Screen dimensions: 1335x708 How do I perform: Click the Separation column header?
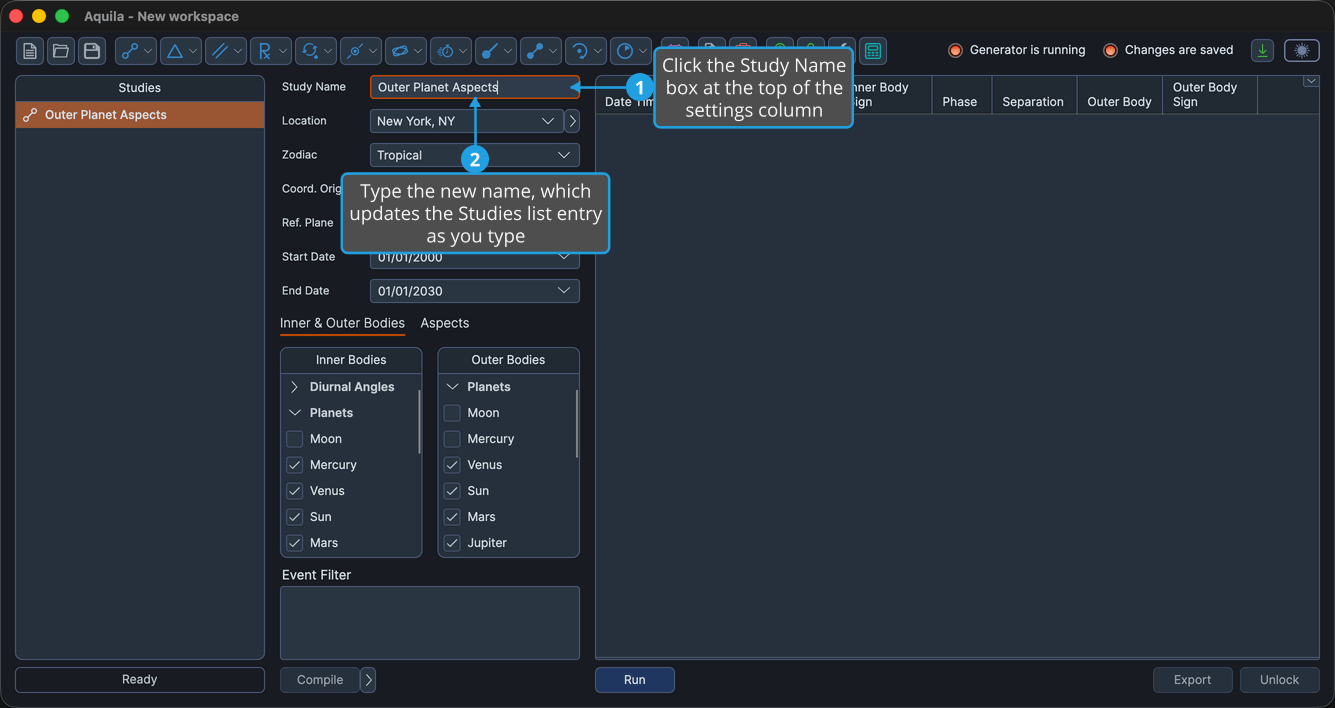(x=1034, y=95)
